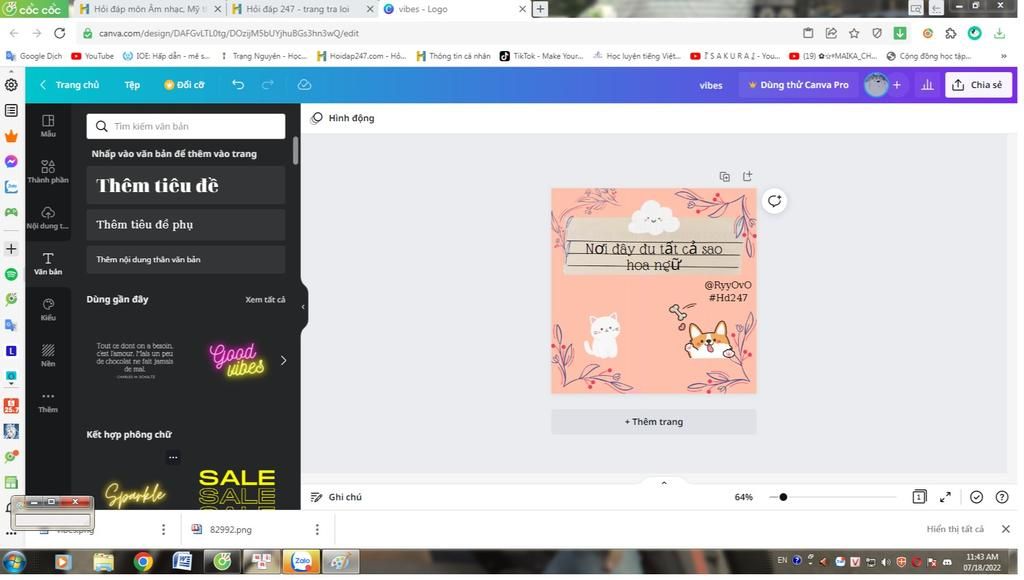This screenshot has width=1024, height=580.
Task: Open the Mẫu templates panel
Action: click(x=48, y=125)
